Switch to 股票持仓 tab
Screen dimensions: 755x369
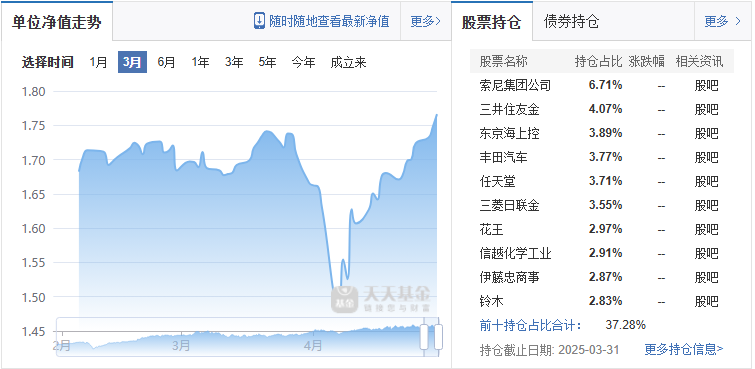(x=492, y=22)
